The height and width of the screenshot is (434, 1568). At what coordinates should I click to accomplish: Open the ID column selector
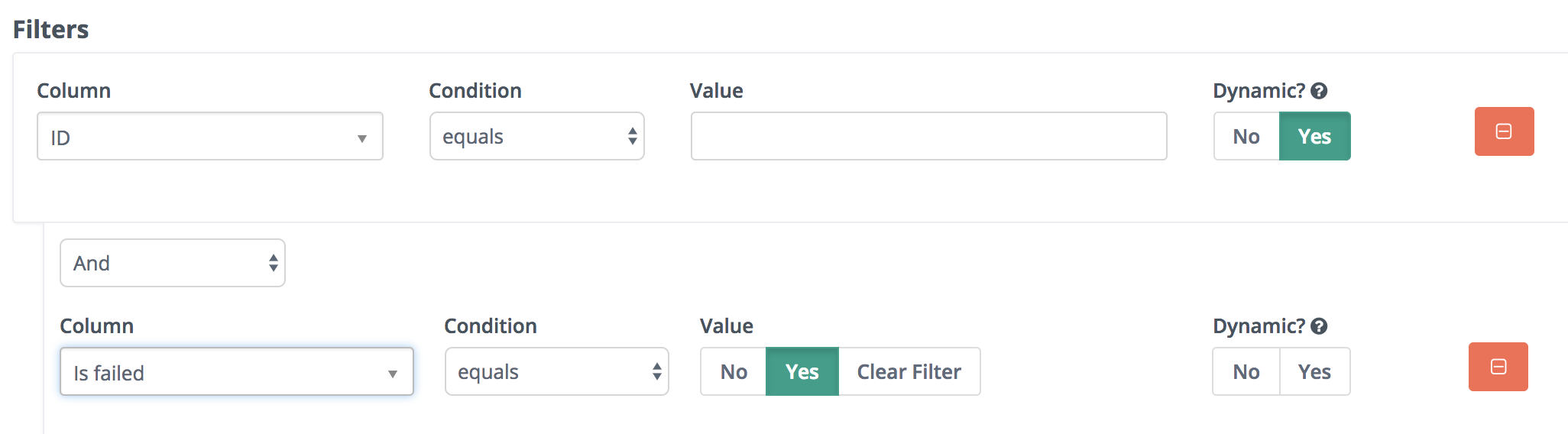[x=210, y=136]
